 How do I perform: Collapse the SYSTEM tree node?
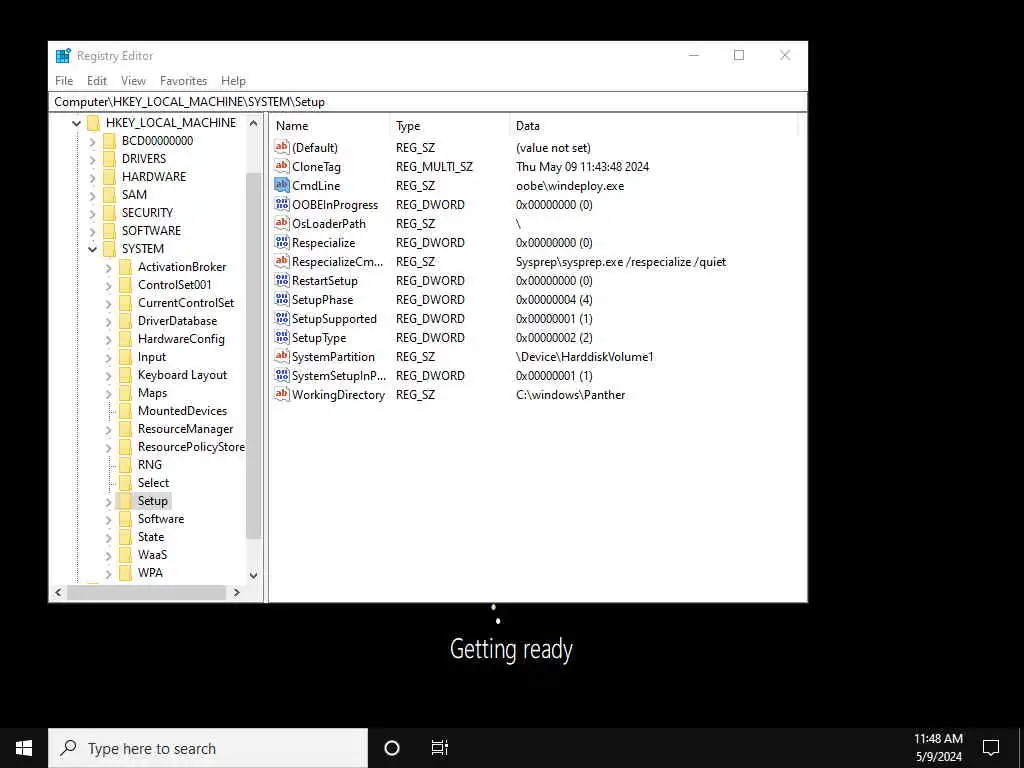coord(92,249)
